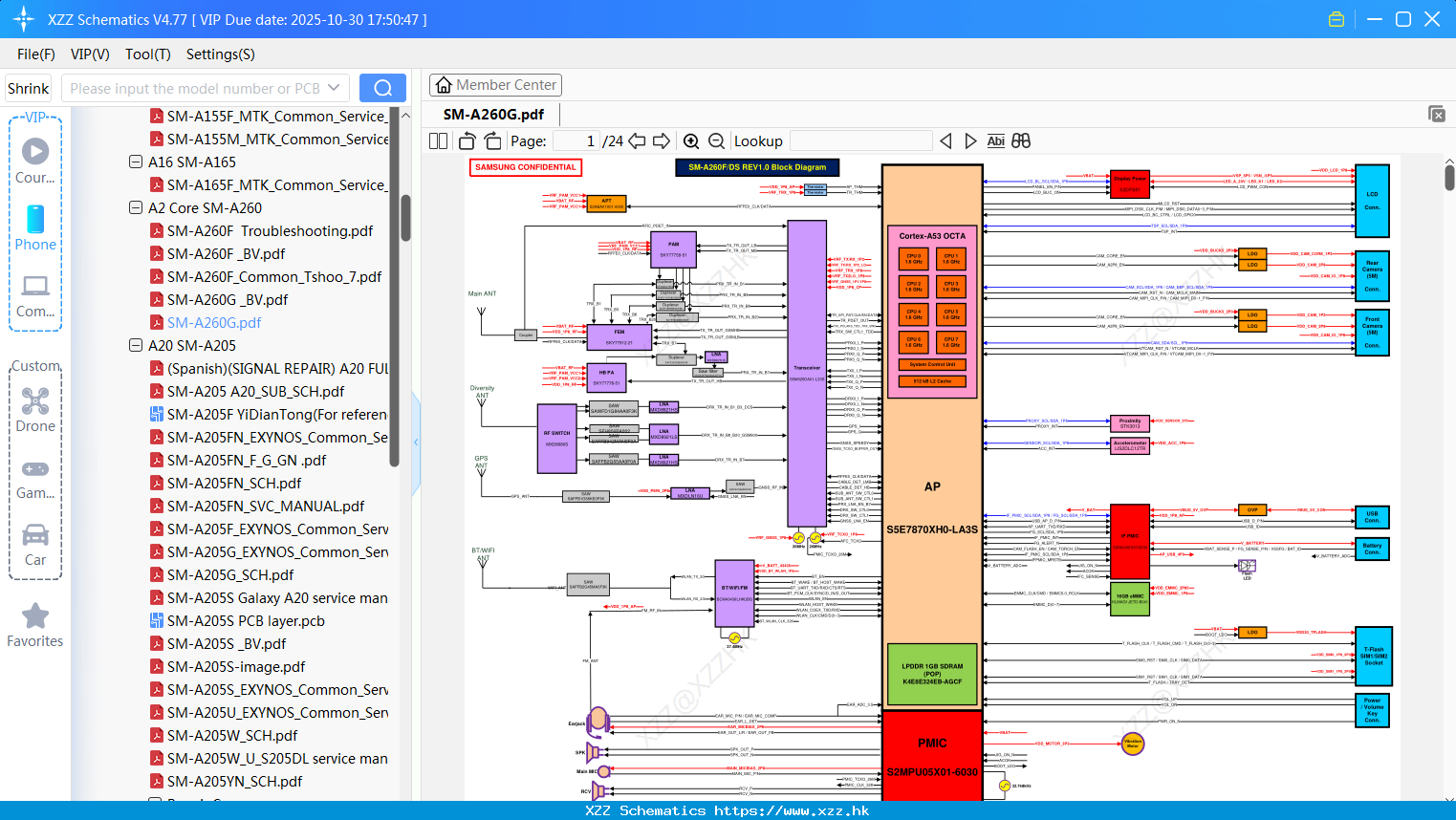Collapse the A16 SM-A165 folder

136,162
